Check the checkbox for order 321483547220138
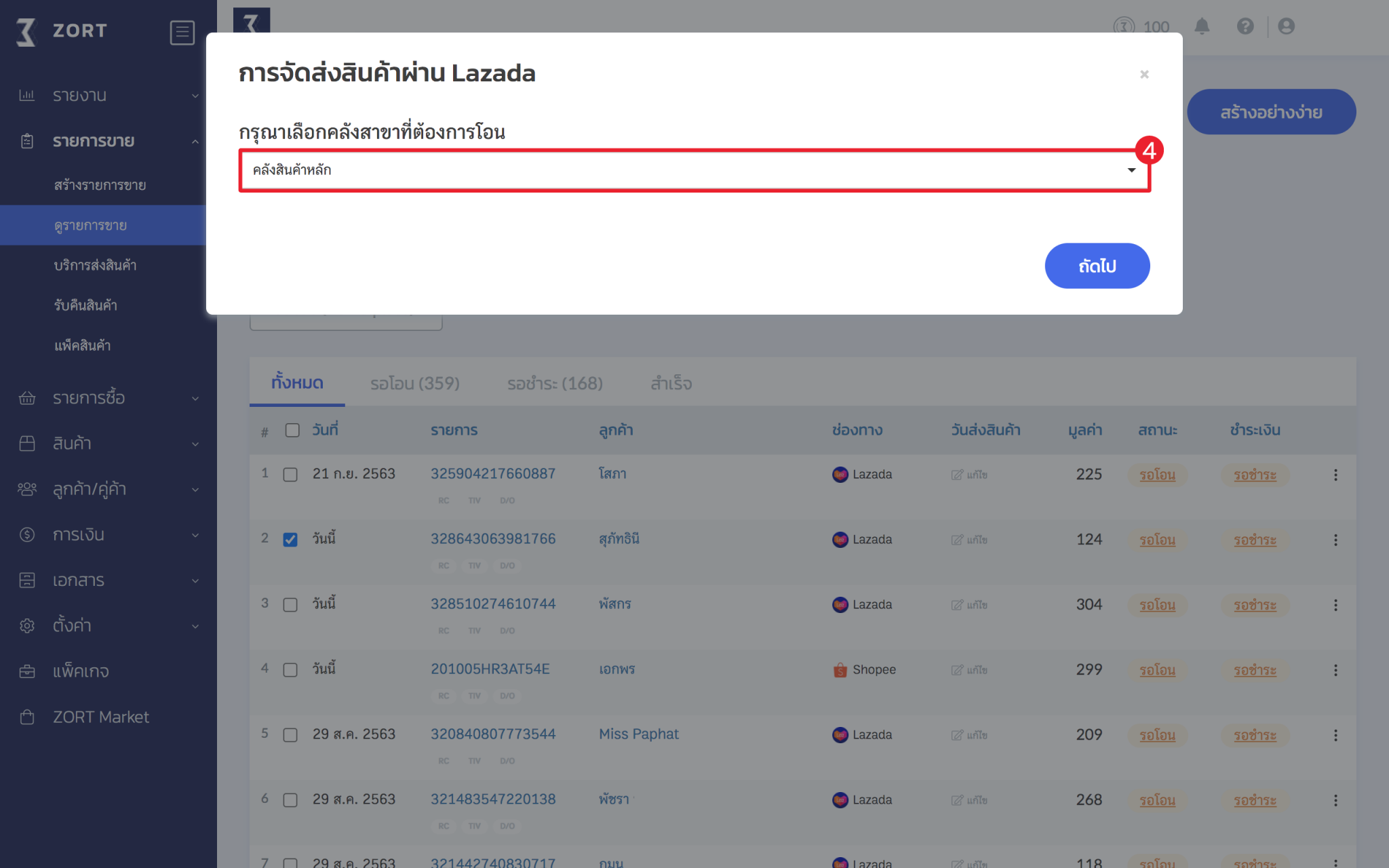This screenshot has width=1389, height=868. (x=290, y=800)
